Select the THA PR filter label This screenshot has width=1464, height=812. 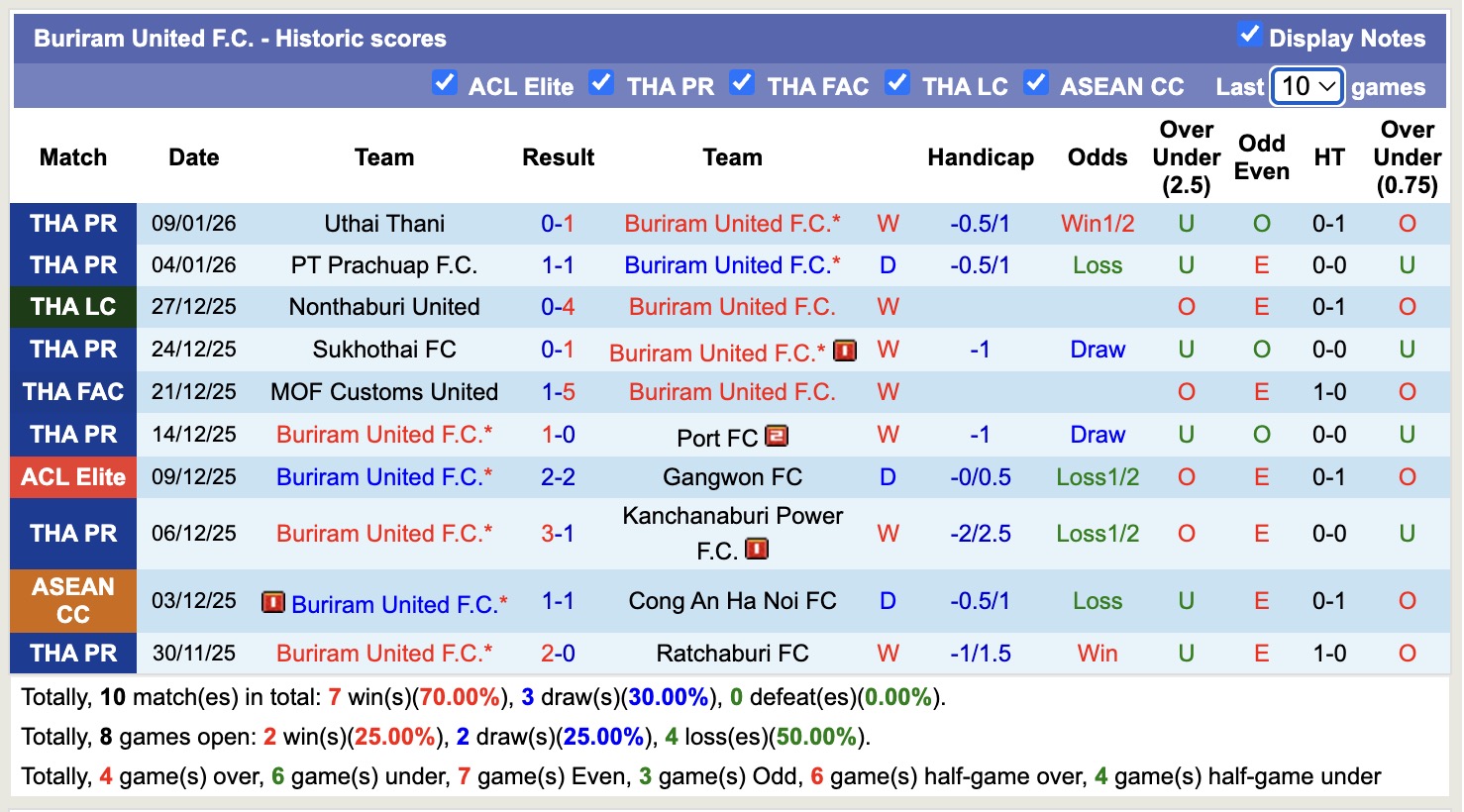point(671,86)
